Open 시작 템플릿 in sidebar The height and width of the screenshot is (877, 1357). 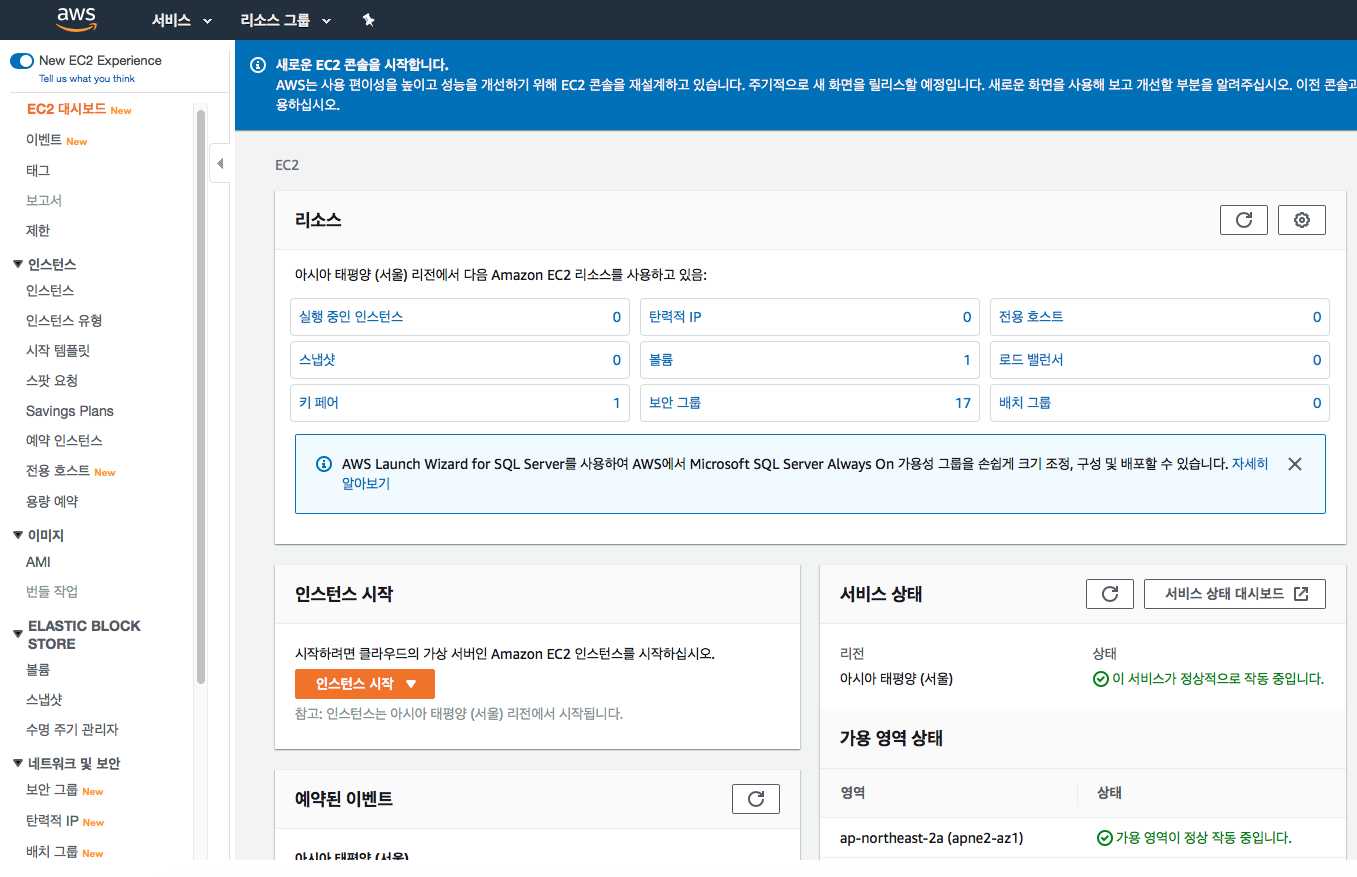click(58, 351)
